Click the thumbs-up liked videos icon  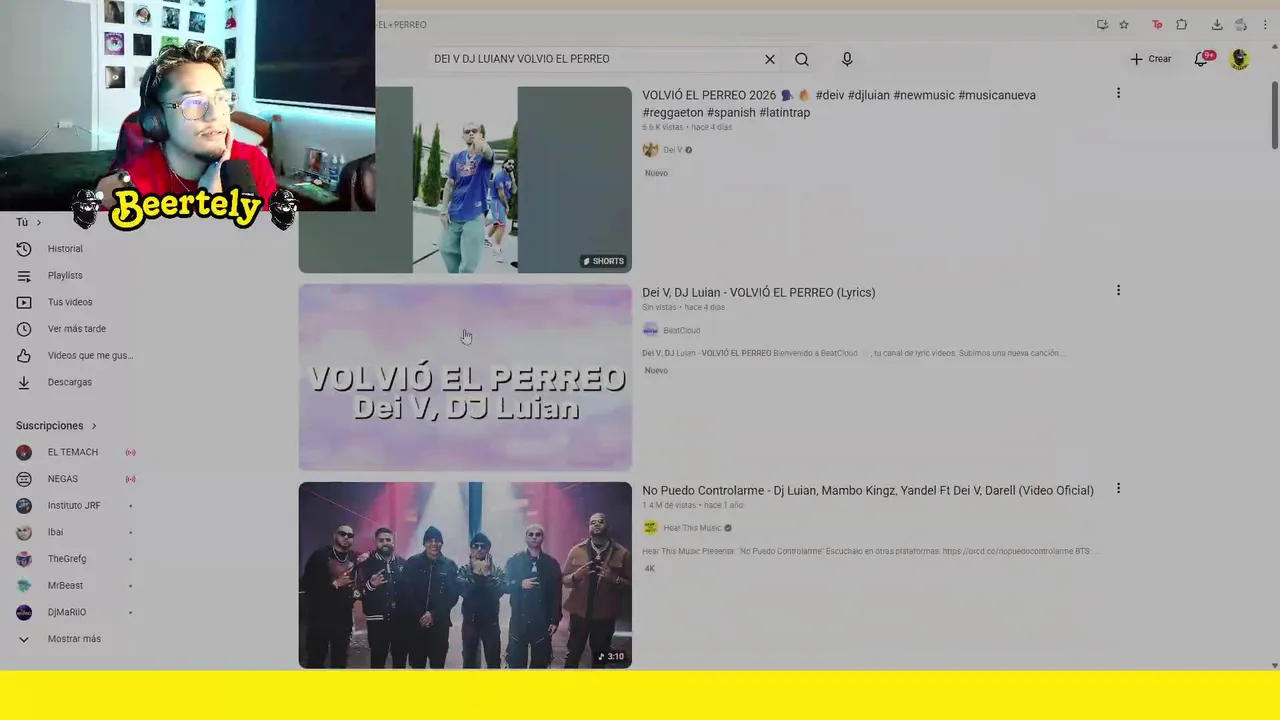point(24,355)
